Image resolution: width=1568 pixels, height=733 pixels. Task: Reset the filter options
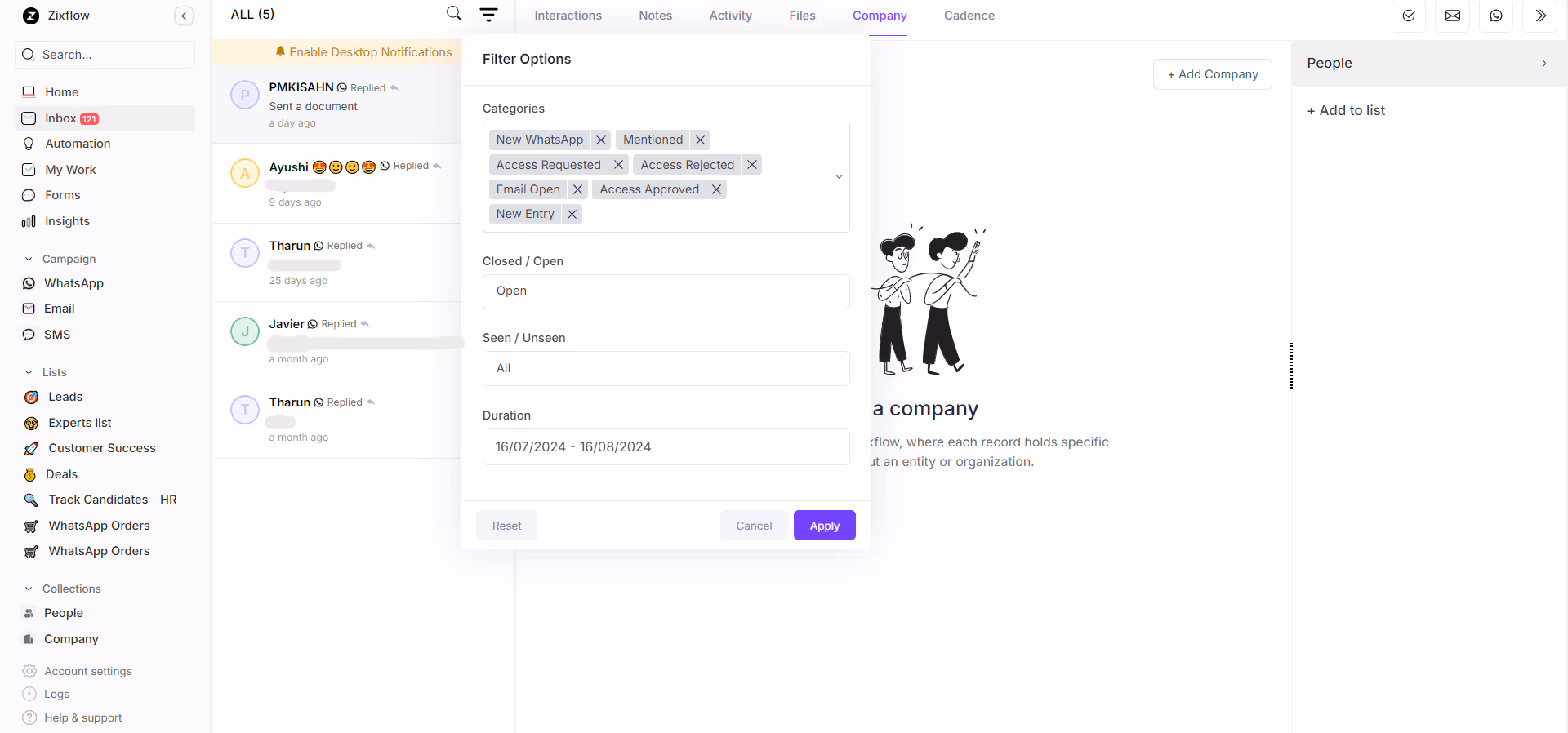(506, 526)
